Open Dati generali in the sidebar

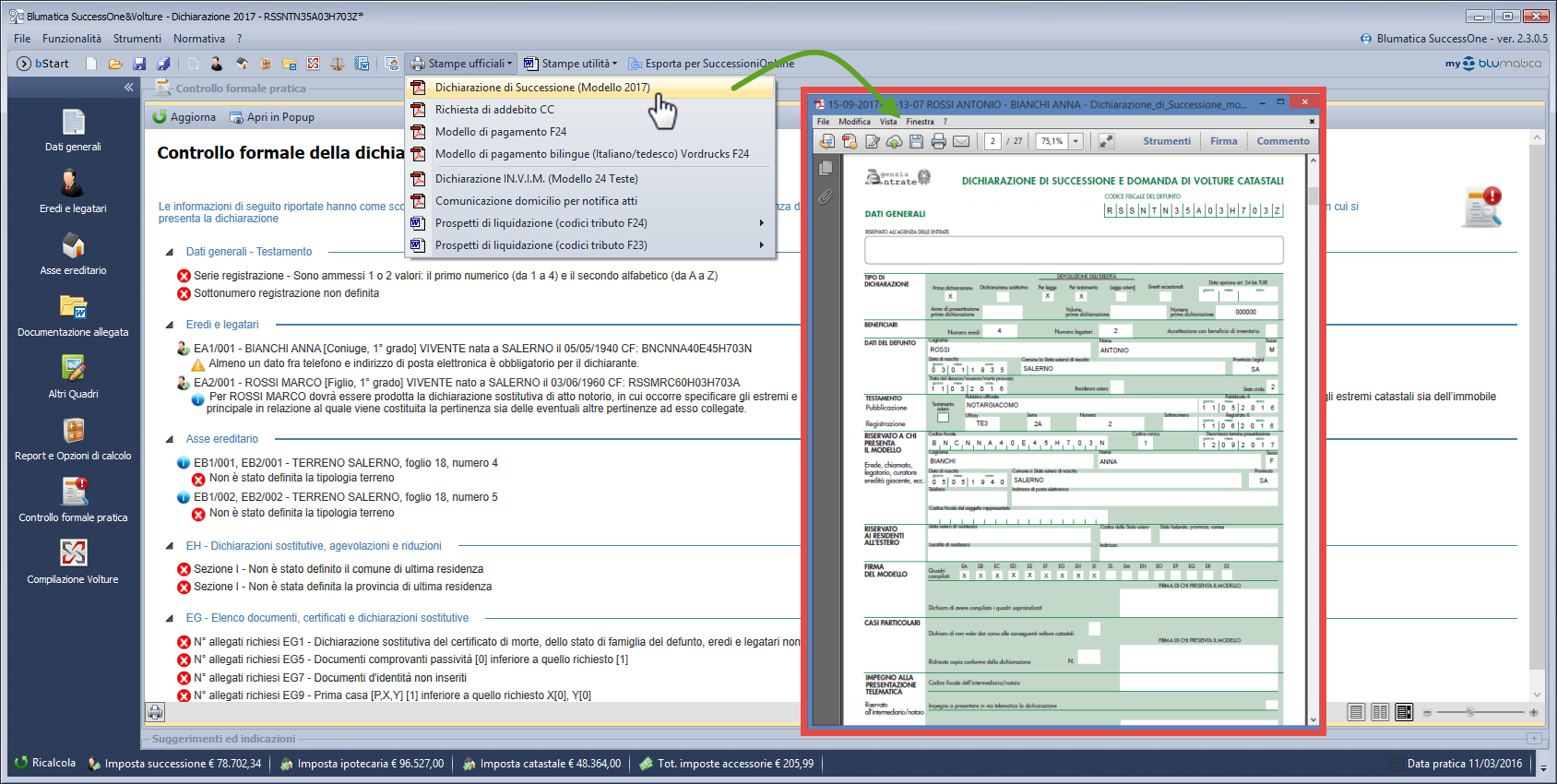[x=73, y=130]
